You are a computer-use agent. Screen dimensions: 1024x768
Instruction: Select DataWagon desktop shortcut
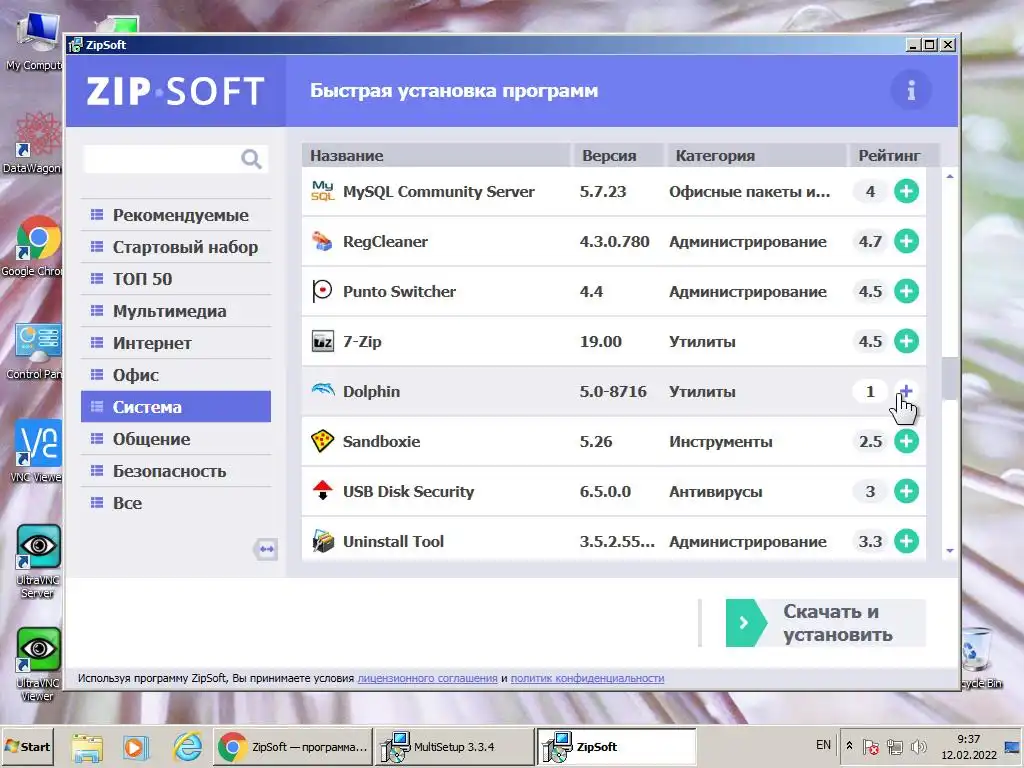(x=33, y=142)
